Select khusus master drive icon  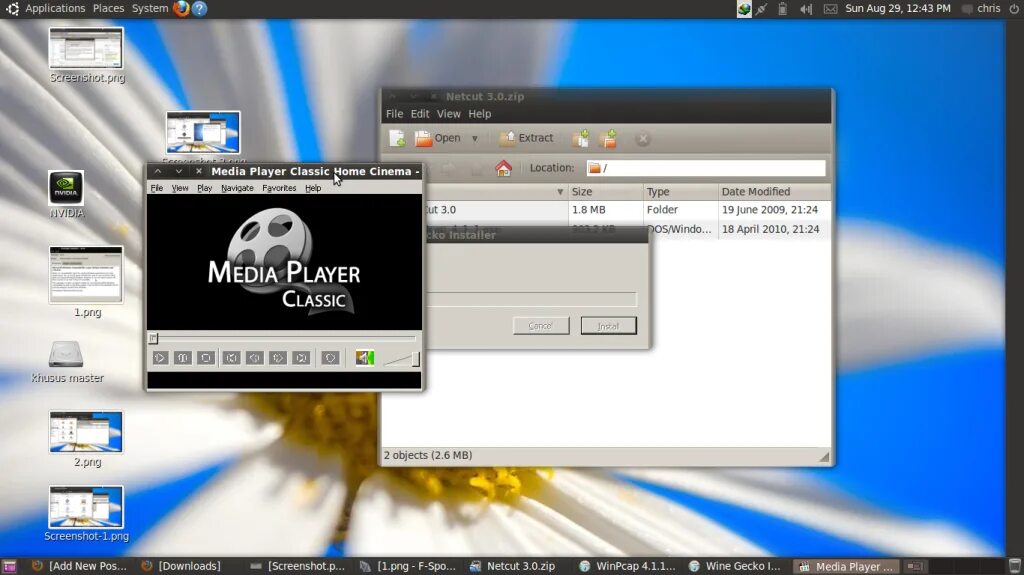pyautogui.click(x=66, y=355)
